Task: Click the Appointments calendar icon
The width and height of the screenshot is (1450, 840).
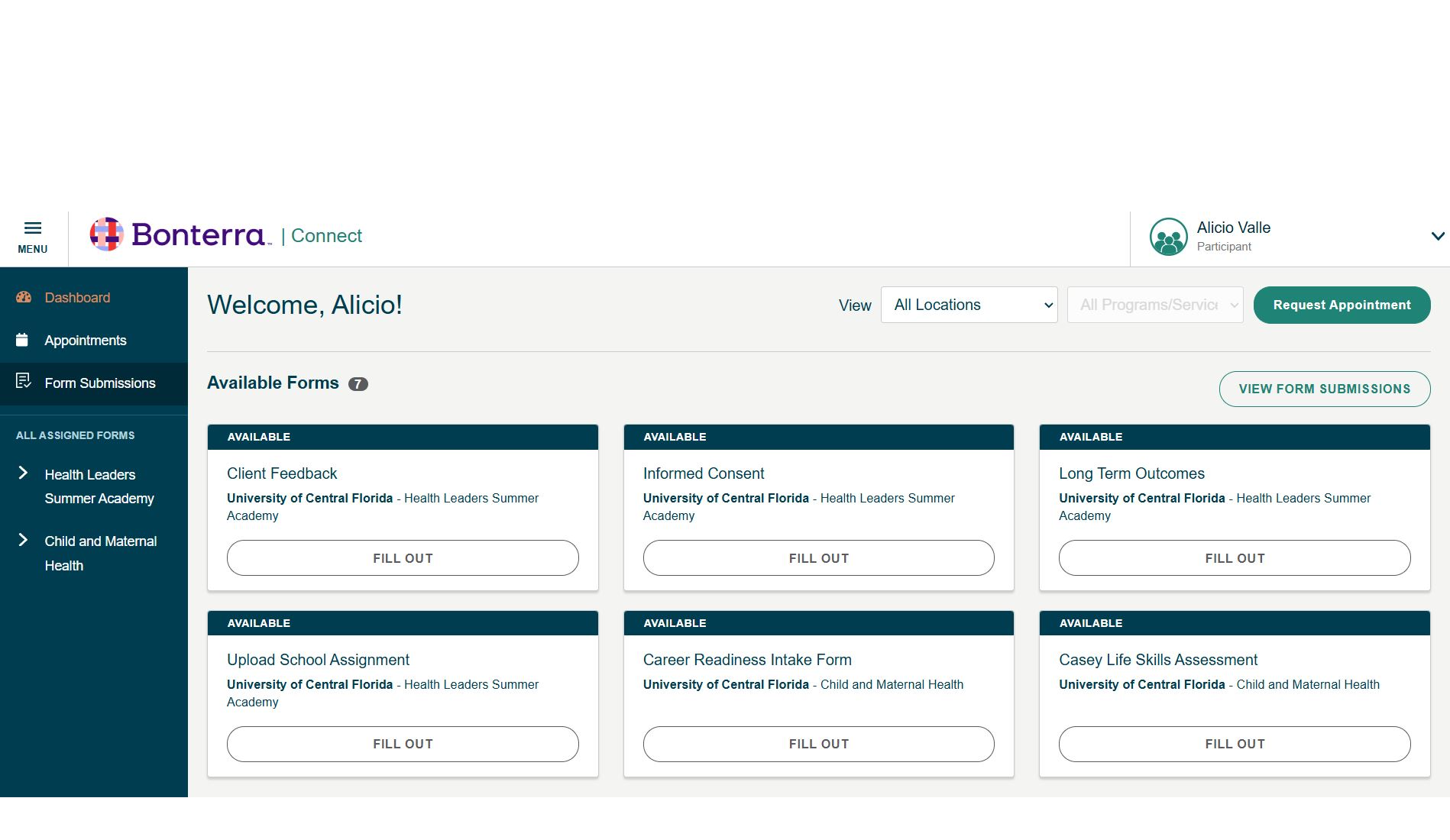Action: tap(22, 340)
